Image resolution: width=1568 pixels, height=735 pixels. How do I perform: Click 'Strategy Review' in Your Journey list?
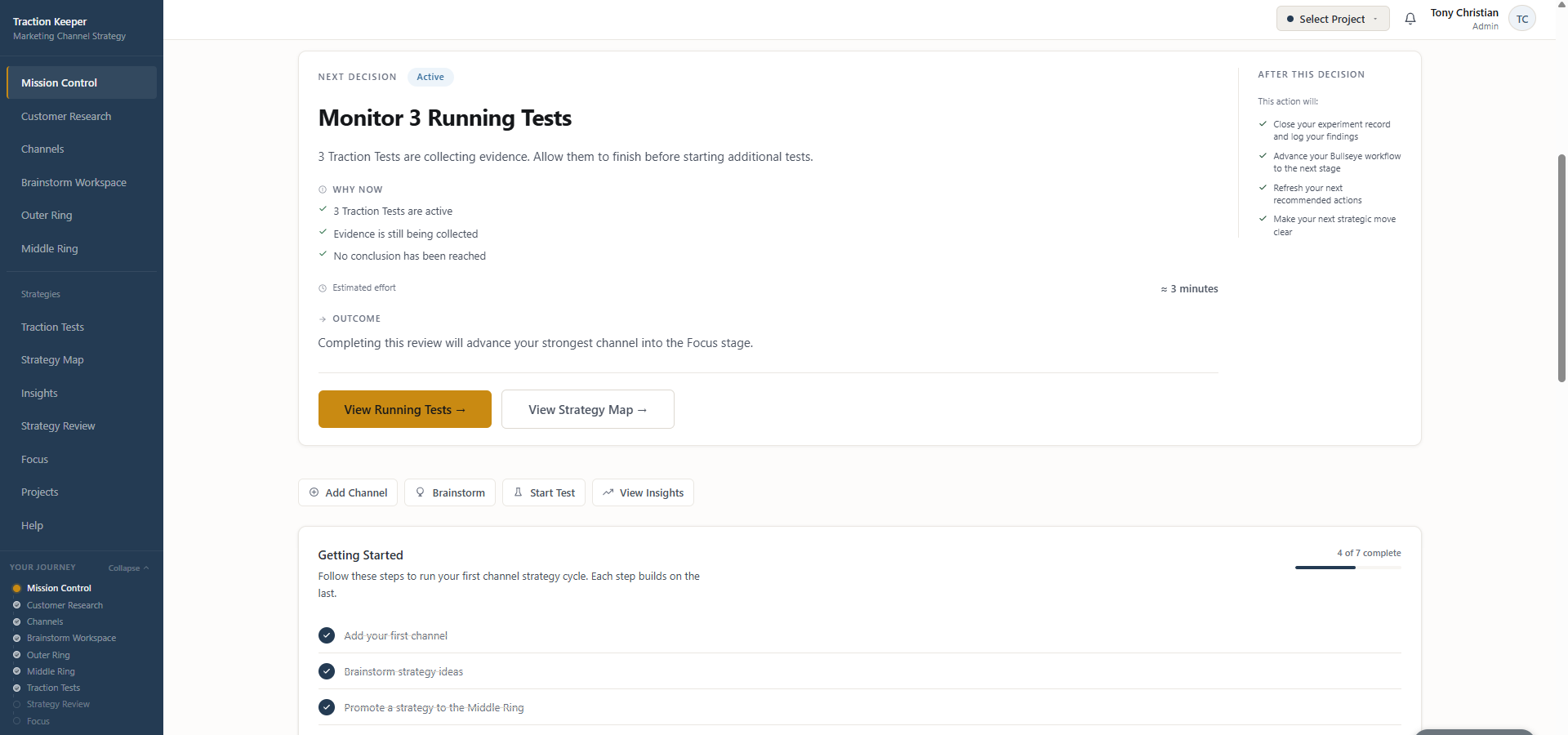tap(58, 704)
